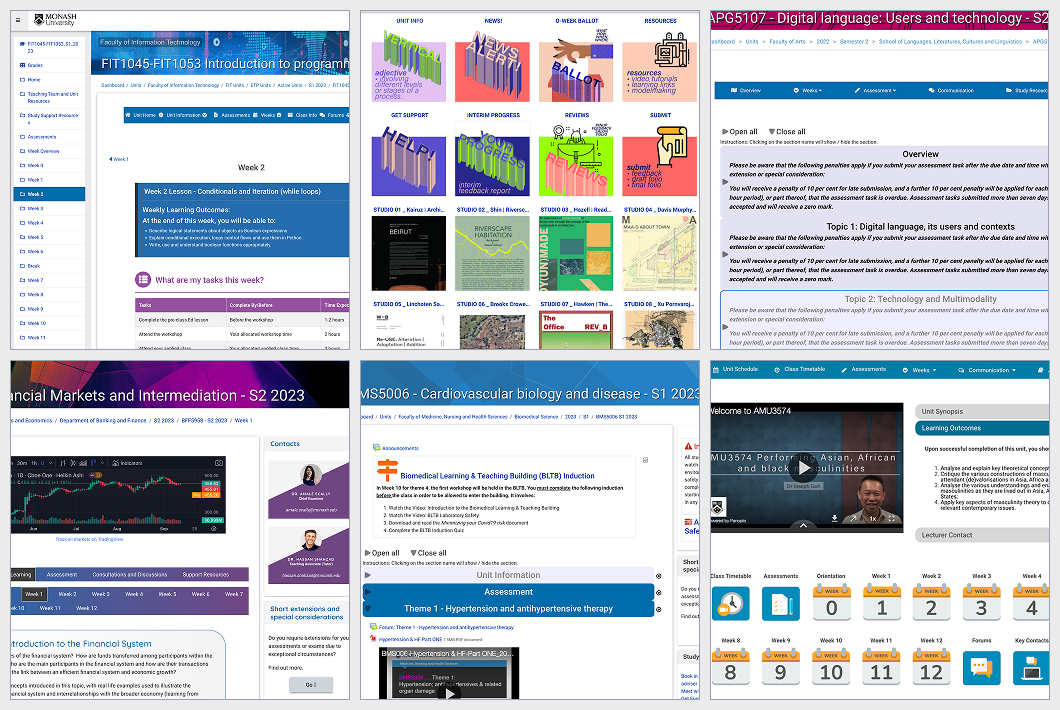Viewport: 1060px width, 710px height.
Task: Click the O-Week BALLOT graphic tile
Action: click(577, 65)
